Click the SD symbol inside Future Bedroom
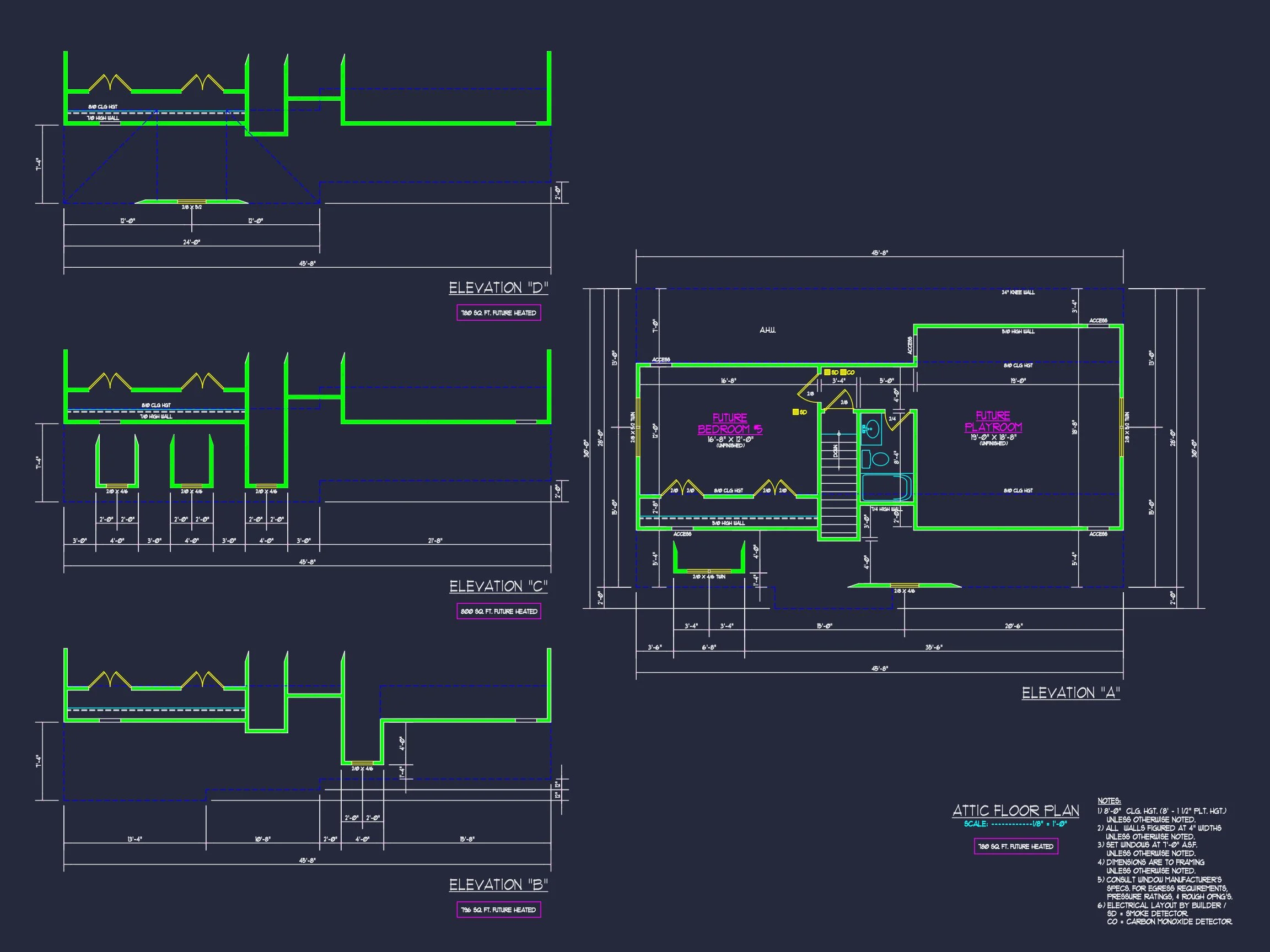 tap(796, 412)
